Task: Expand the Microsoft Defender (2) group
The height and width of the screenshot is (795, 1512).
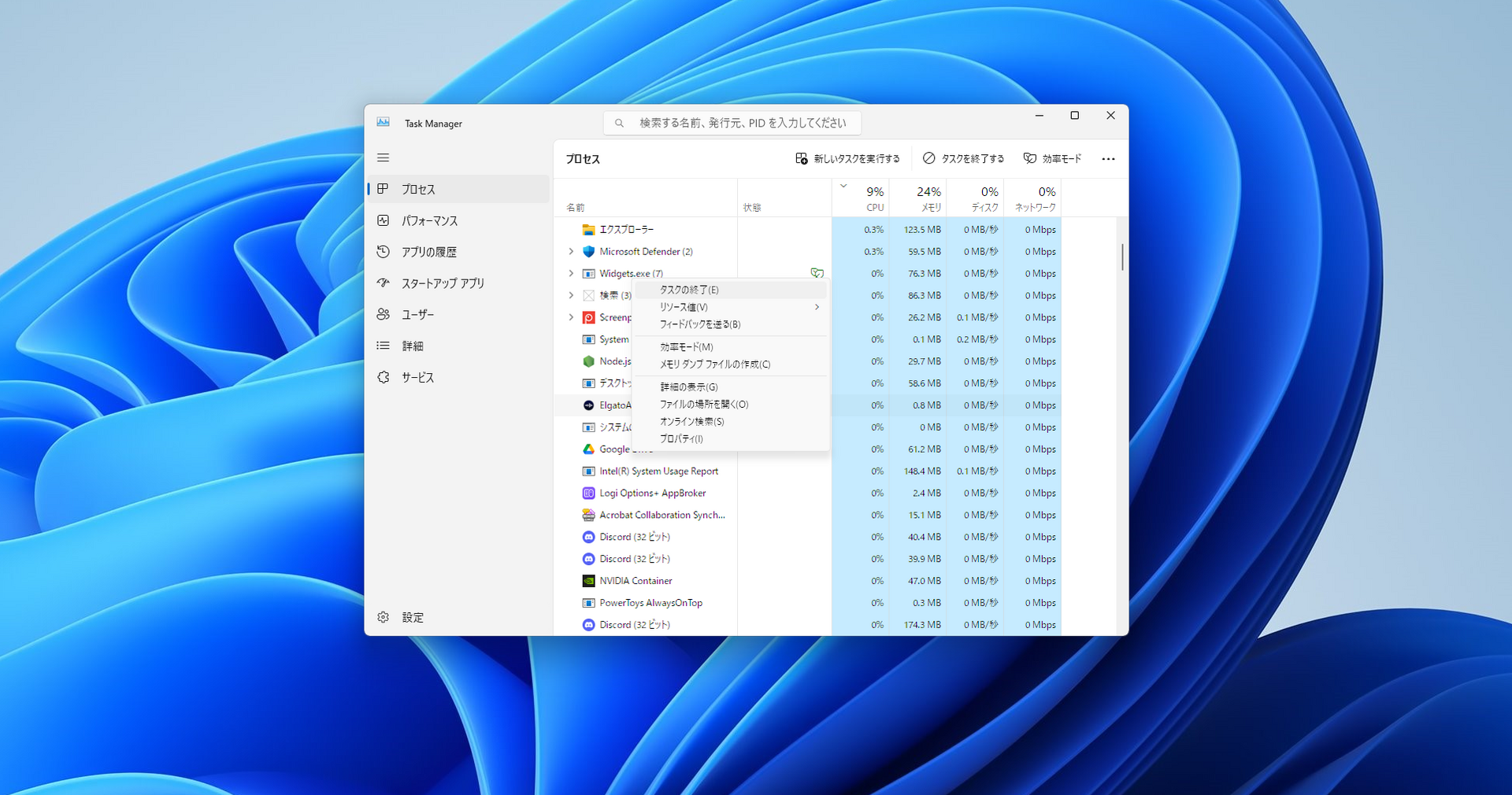Action: coord(571,252)
